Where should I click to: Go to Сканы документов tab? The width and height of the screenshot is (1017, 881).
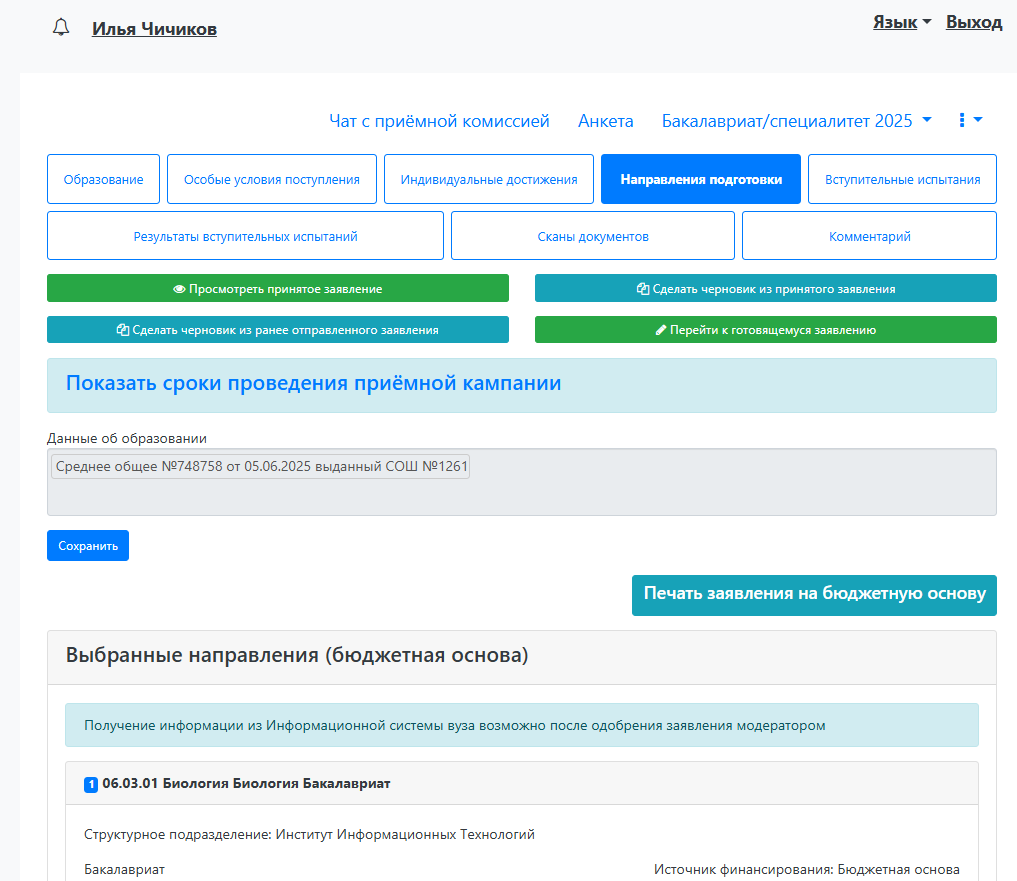pyautogui.click(x=592, y=236)
